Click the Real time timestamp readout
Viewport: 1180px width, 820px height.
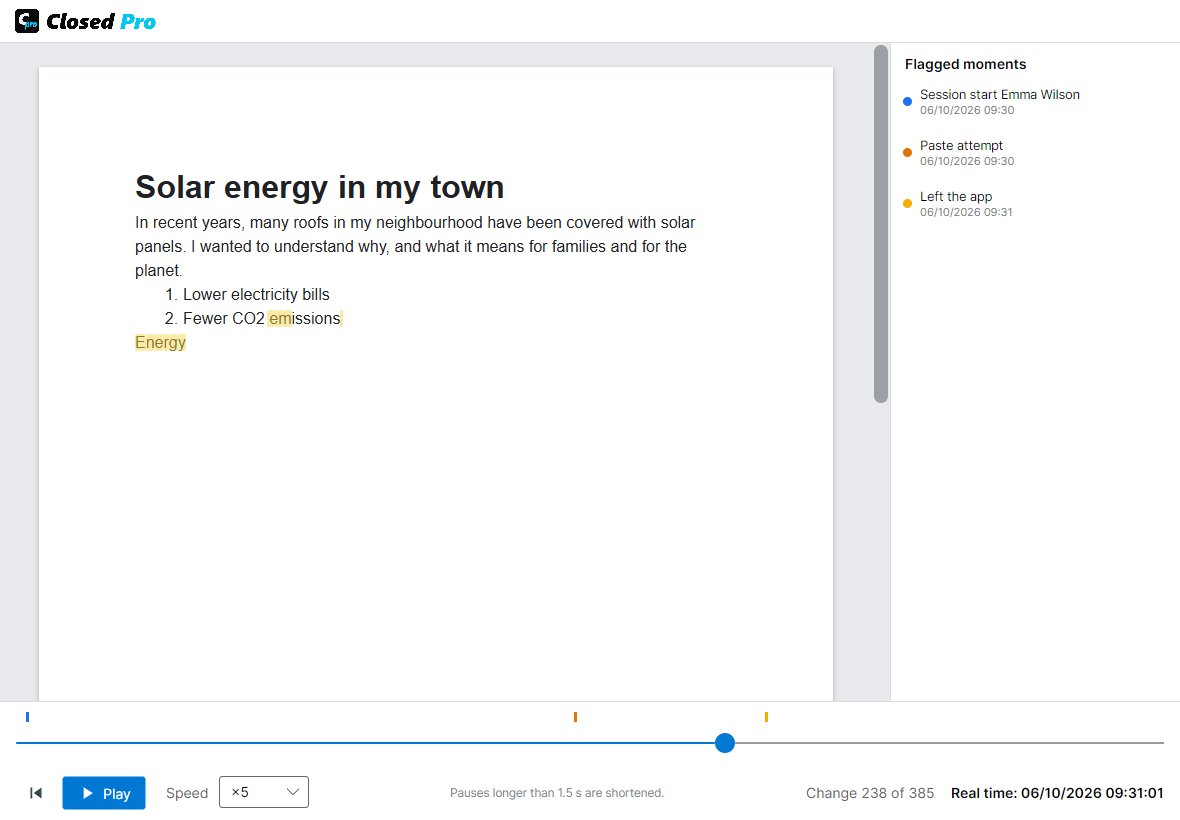click(1057, 793)
